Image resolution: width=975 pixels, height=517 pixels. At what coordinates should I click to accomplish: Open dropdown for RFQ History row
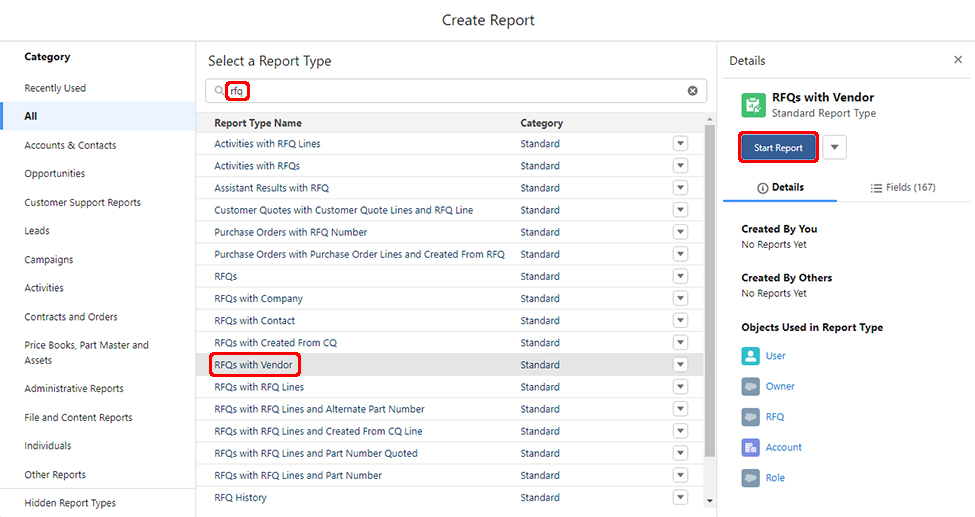click(680, 498)
